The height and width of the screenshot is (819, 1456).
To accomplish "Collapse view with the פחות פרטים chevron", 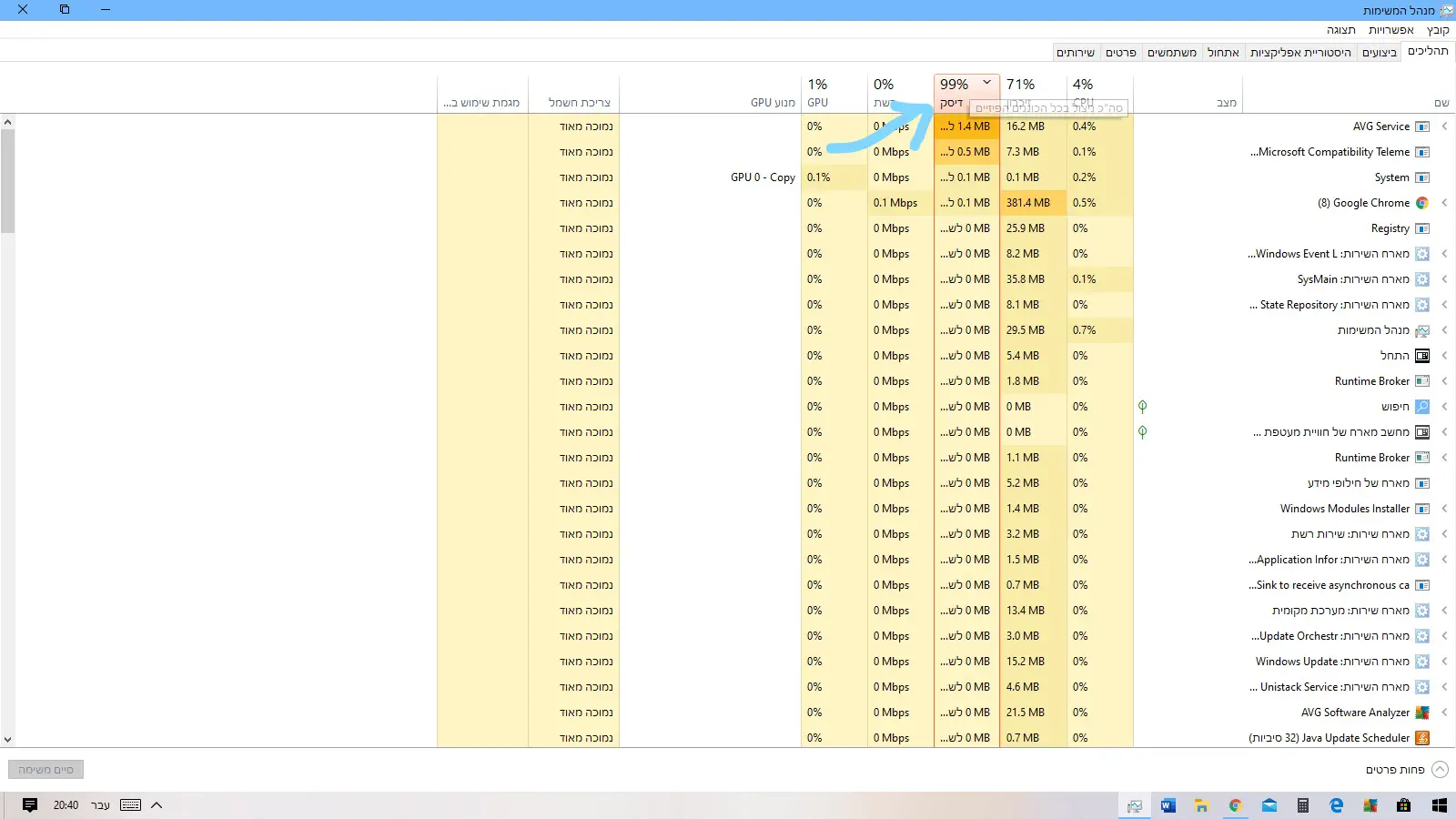I will point(1440,770).
